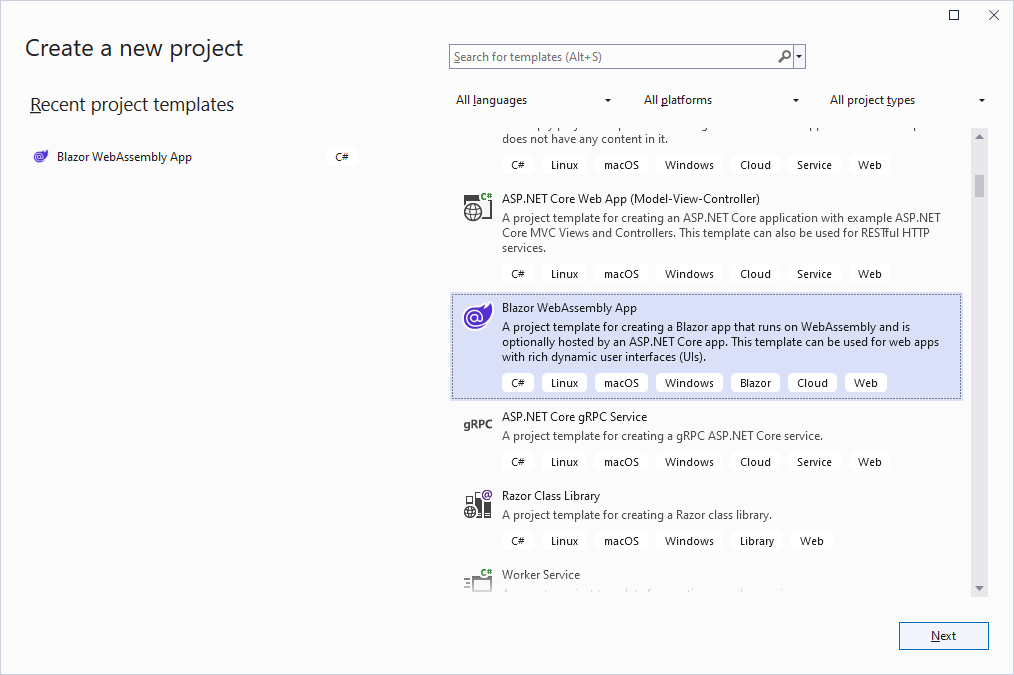This screenshot has width=1014, height=675.
Task: Open the All platforms dropdown
Action: (x=721, y=100)
